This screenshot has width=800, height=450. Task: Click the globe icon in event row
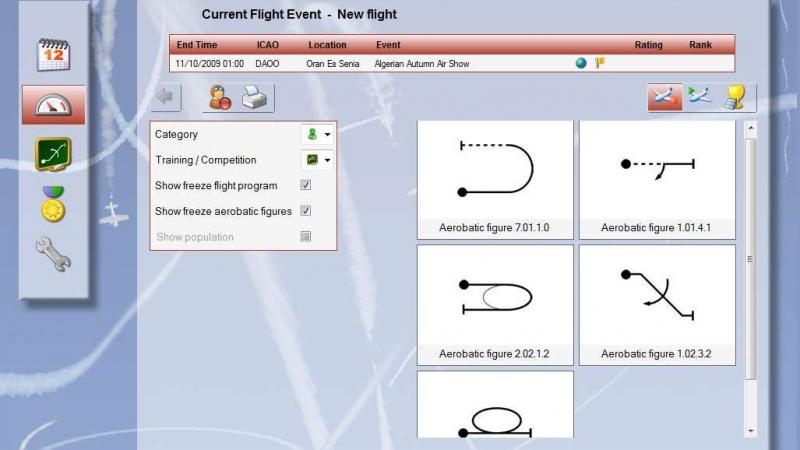(581, 63)
